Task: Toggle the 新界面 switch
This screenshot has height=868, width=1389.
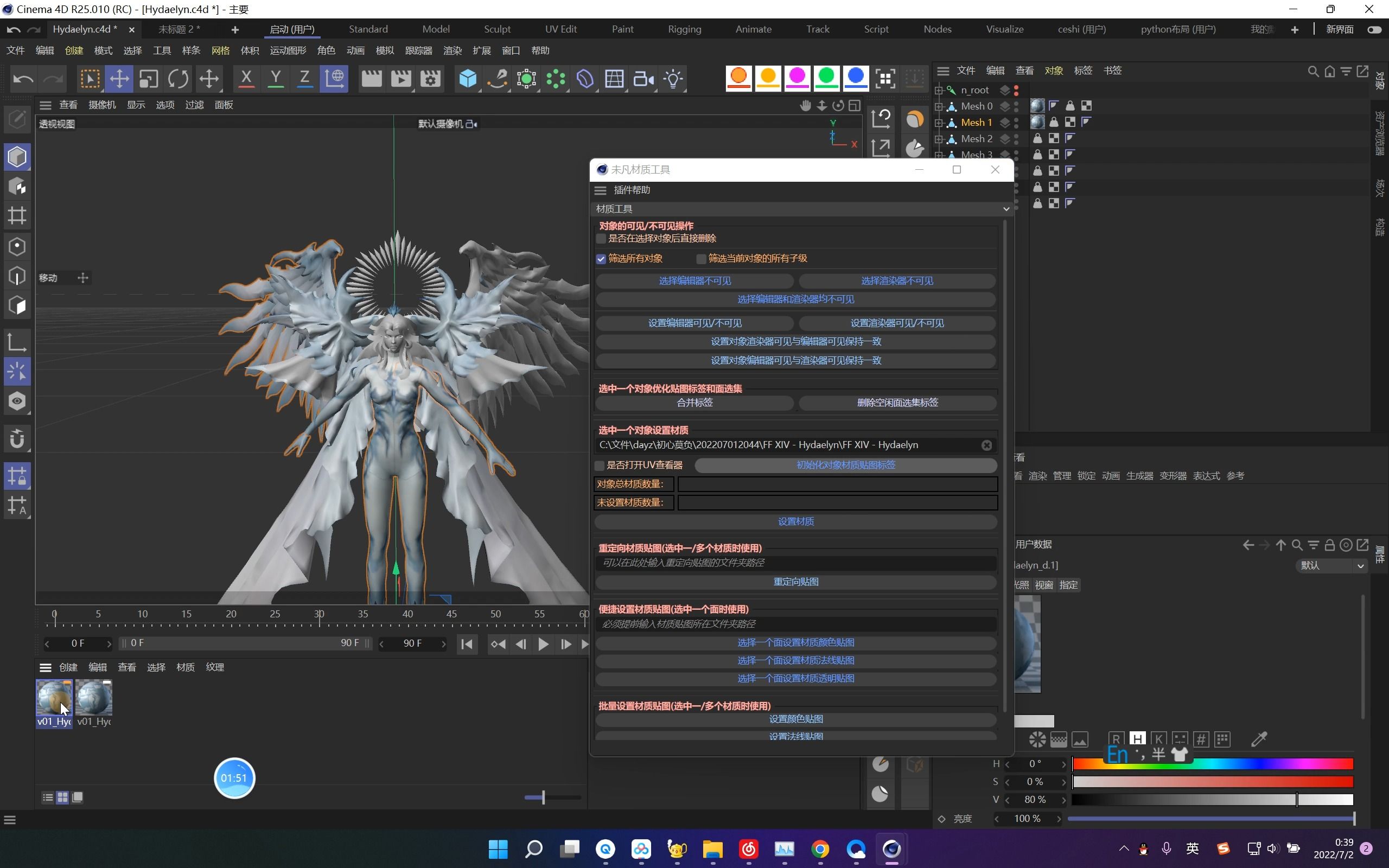Action: pos(1375,29)
